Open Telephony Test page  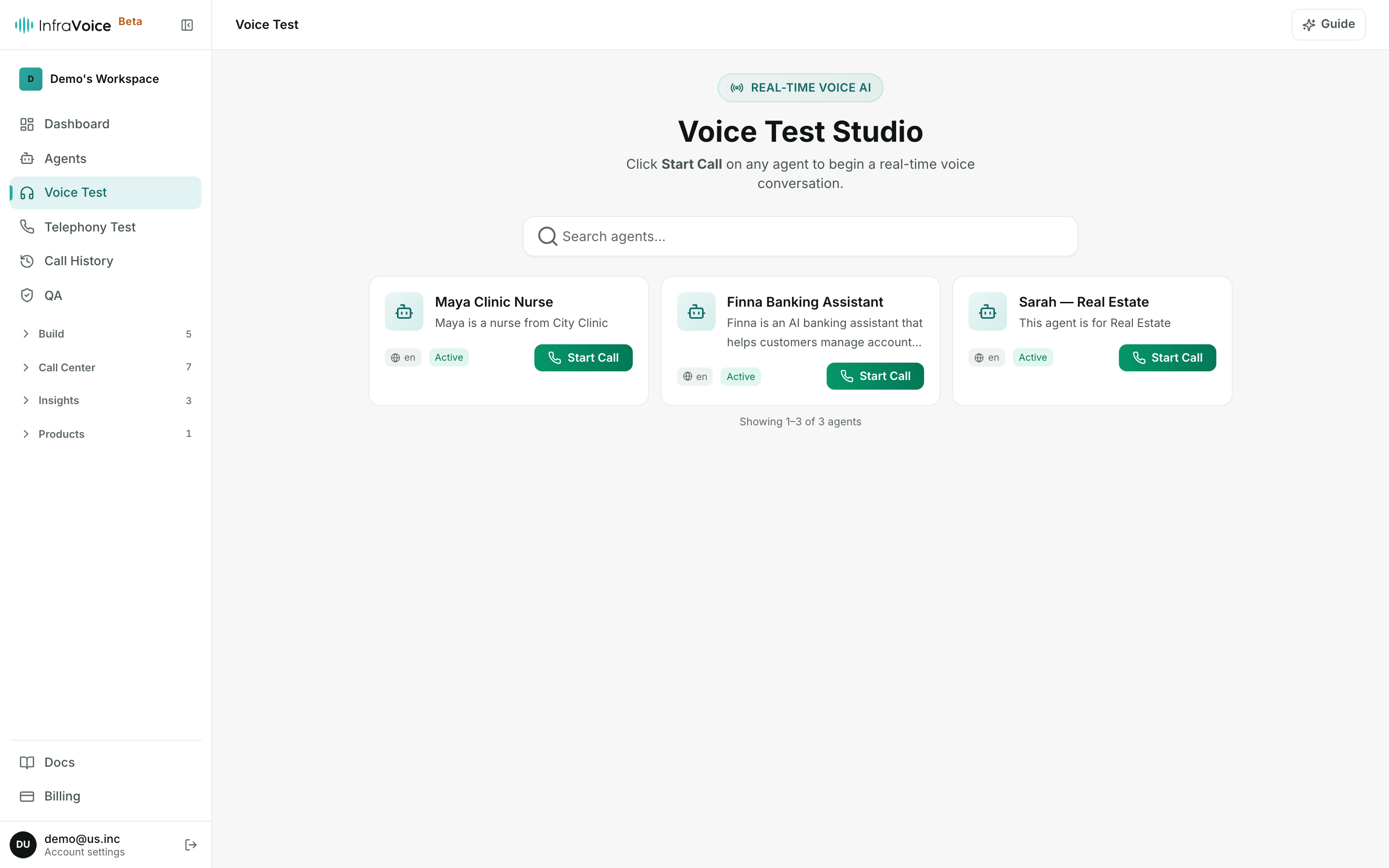(x=106, y=227)
